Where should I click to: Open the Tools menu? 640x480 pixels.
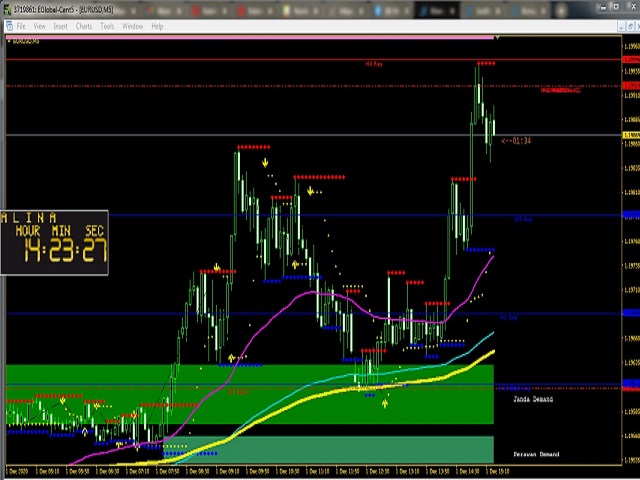107,27
